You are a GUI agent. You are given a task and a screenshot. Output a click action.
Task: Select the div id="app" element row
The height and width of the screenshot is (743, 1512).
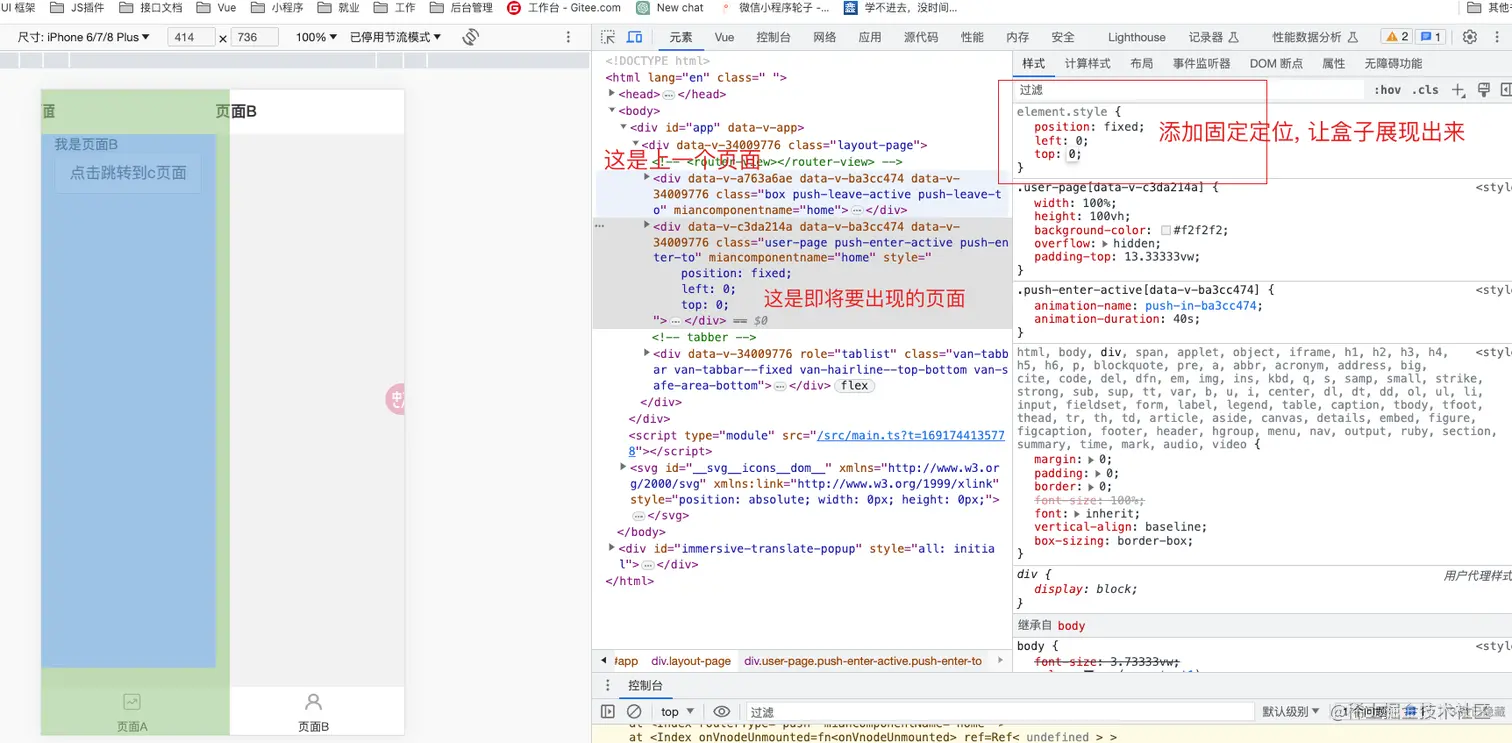[x=717, y=128]
